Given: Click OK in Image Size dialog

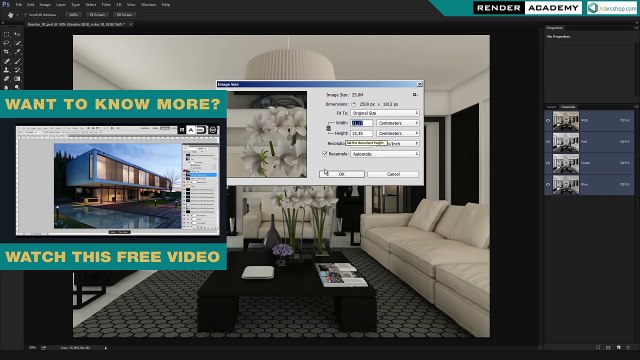Looking at the screenshot, I should [342, 174].
